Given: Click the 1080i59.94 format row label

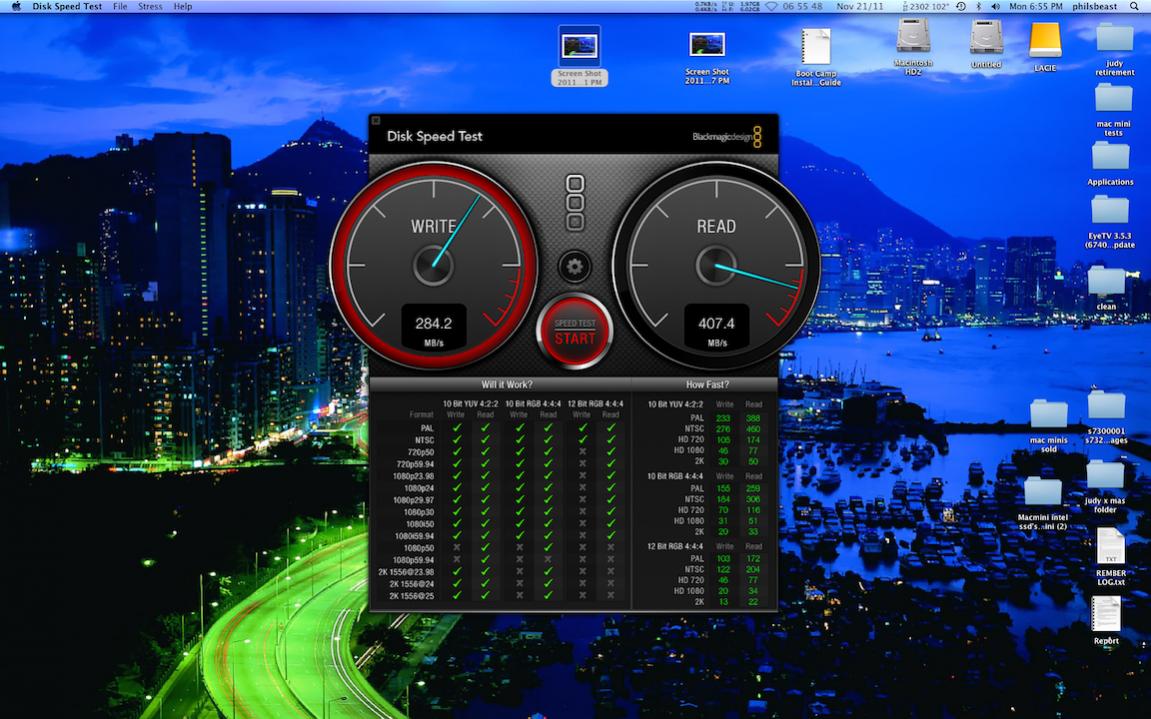Looking at the screenshot, I should (x=414, y=536).
